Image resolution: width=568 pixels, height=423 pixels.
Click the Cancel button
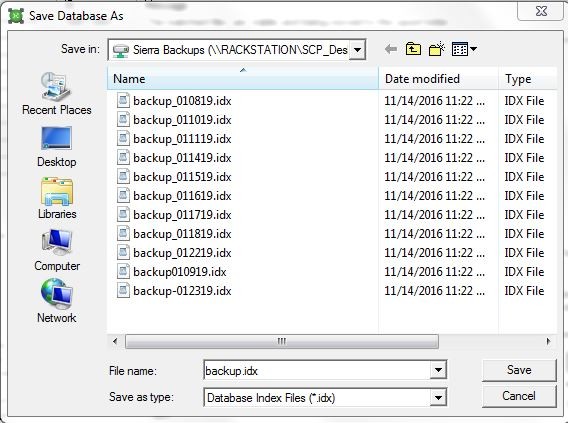[519, 396]
